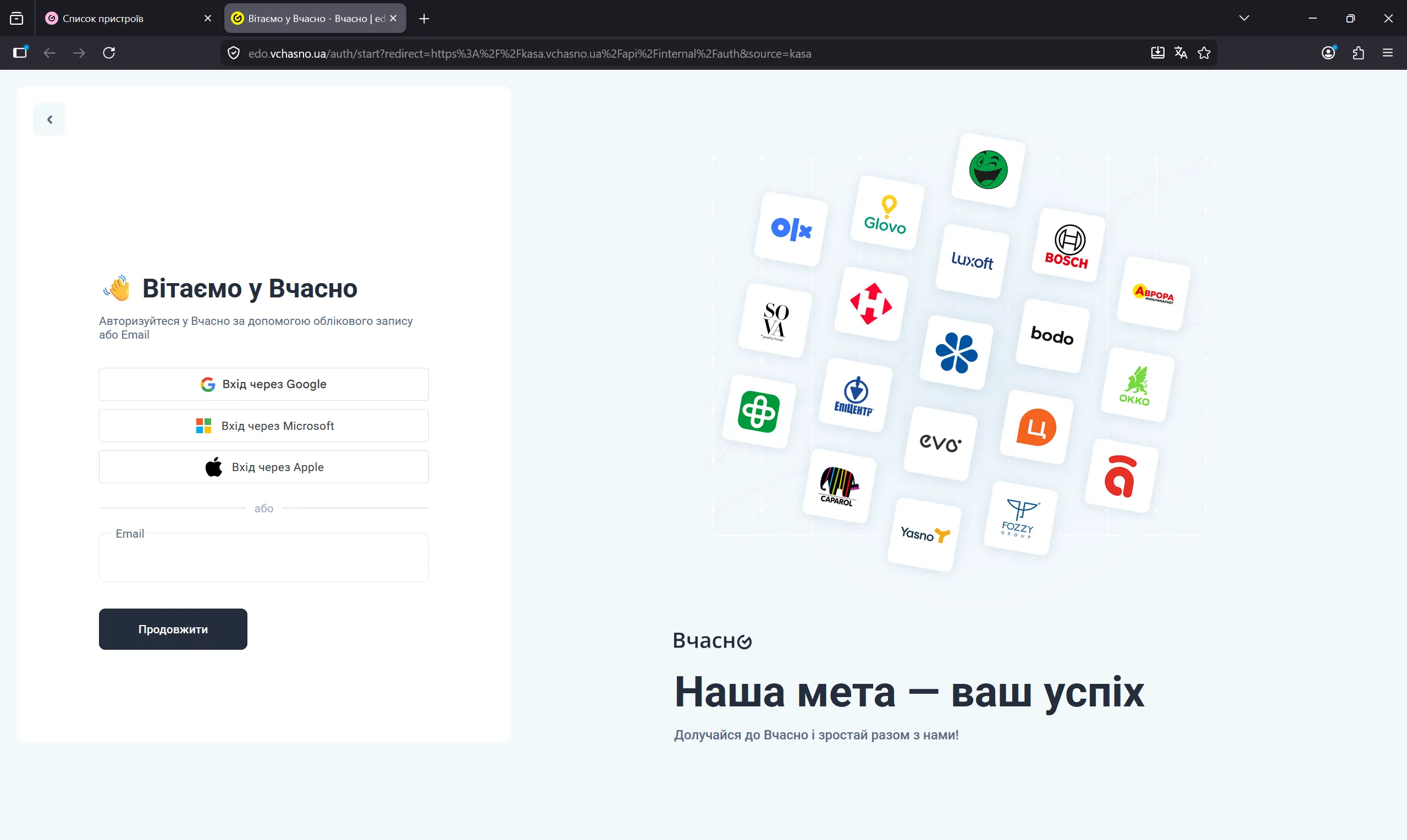Image resolution: width=1407 pixels, height=840 pixels.
Task: Go back to previous page
Action: (50, 53)
